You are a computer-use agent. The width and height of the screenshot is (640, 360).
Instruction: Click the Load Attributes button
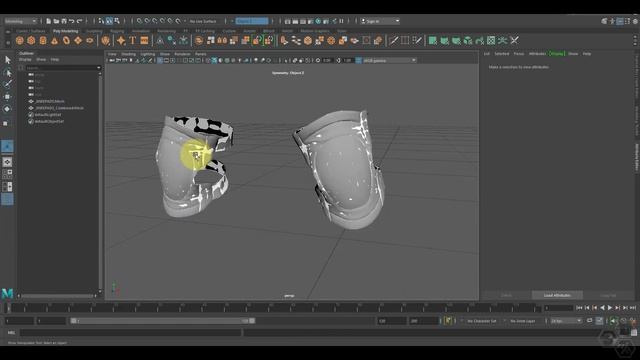(557, 295)
